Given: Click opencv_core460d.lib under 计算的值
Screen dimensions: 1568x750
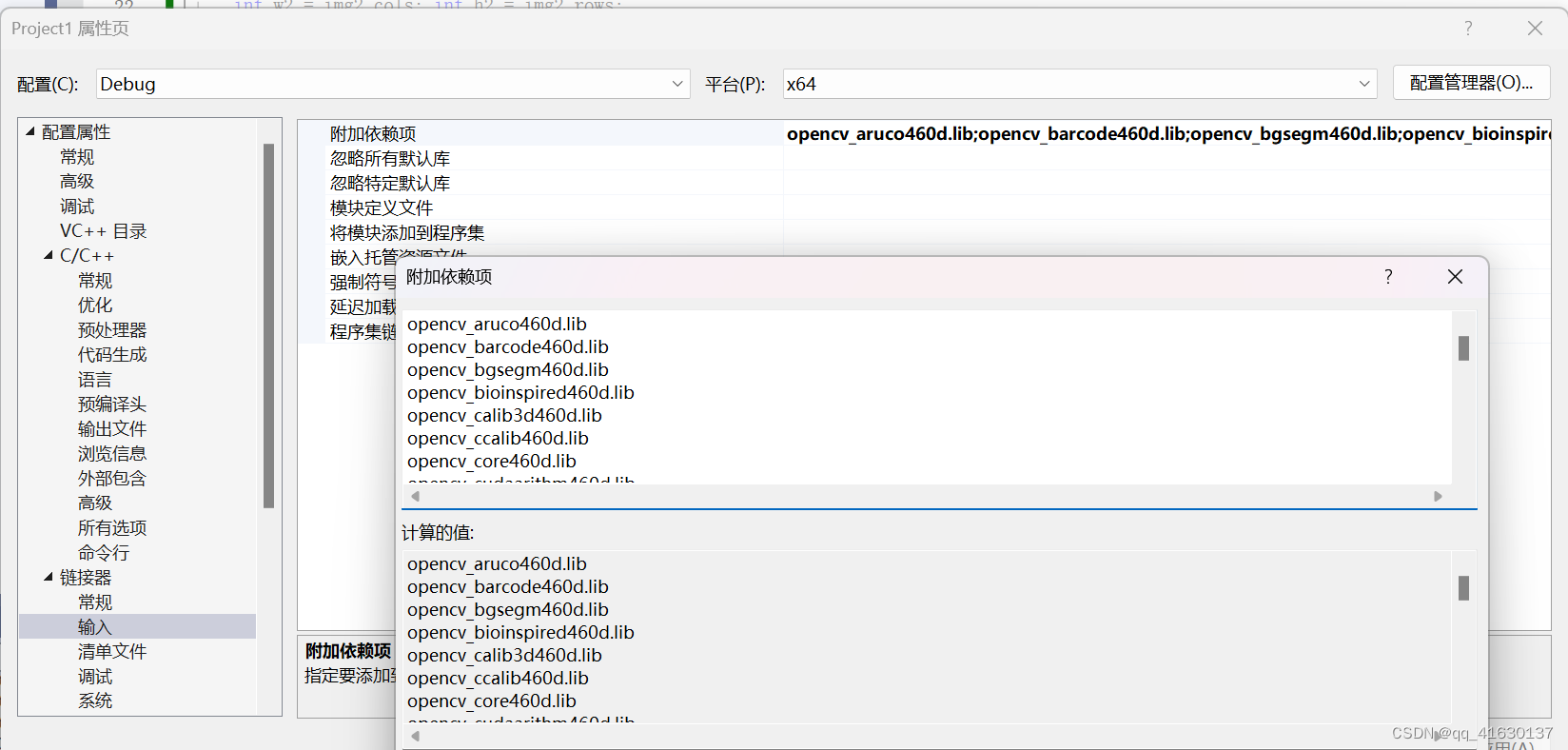Looking at the screenshot, I should point(492,701).
